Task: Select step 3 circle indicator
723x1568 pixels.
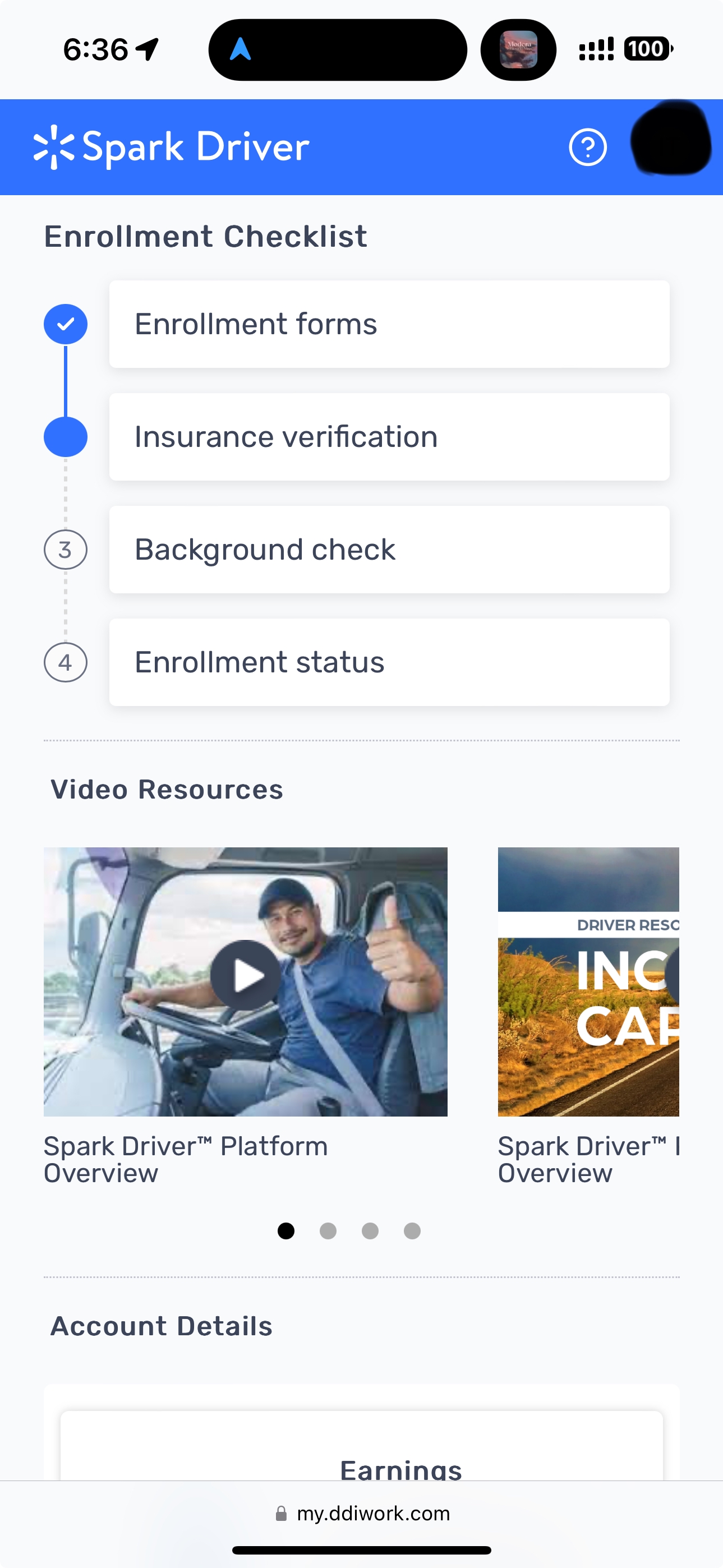Action: [66, 550]
